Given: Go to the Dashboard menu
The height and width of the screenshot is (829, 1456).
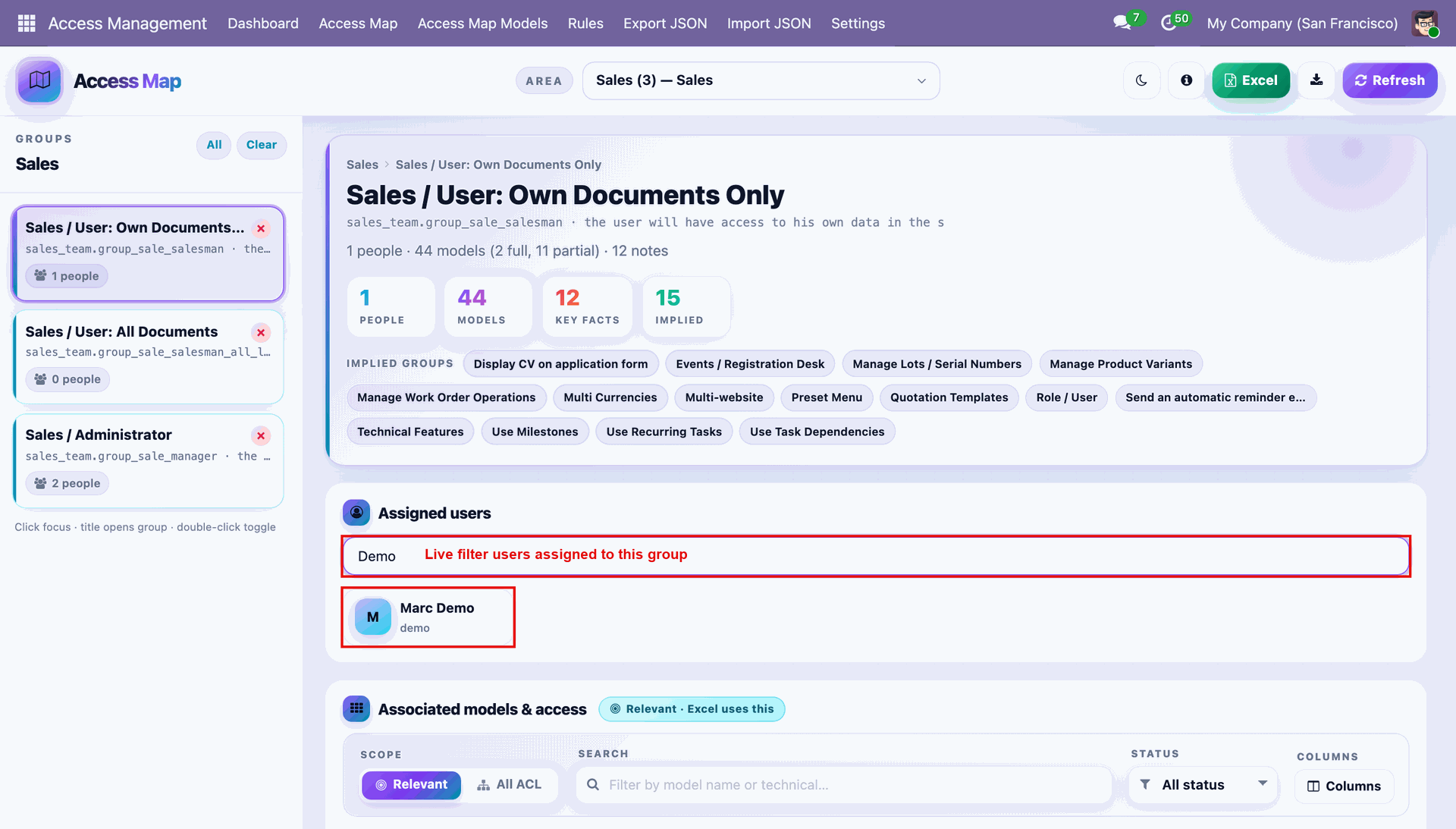Looking at the screenshot, I should [263, 23].
